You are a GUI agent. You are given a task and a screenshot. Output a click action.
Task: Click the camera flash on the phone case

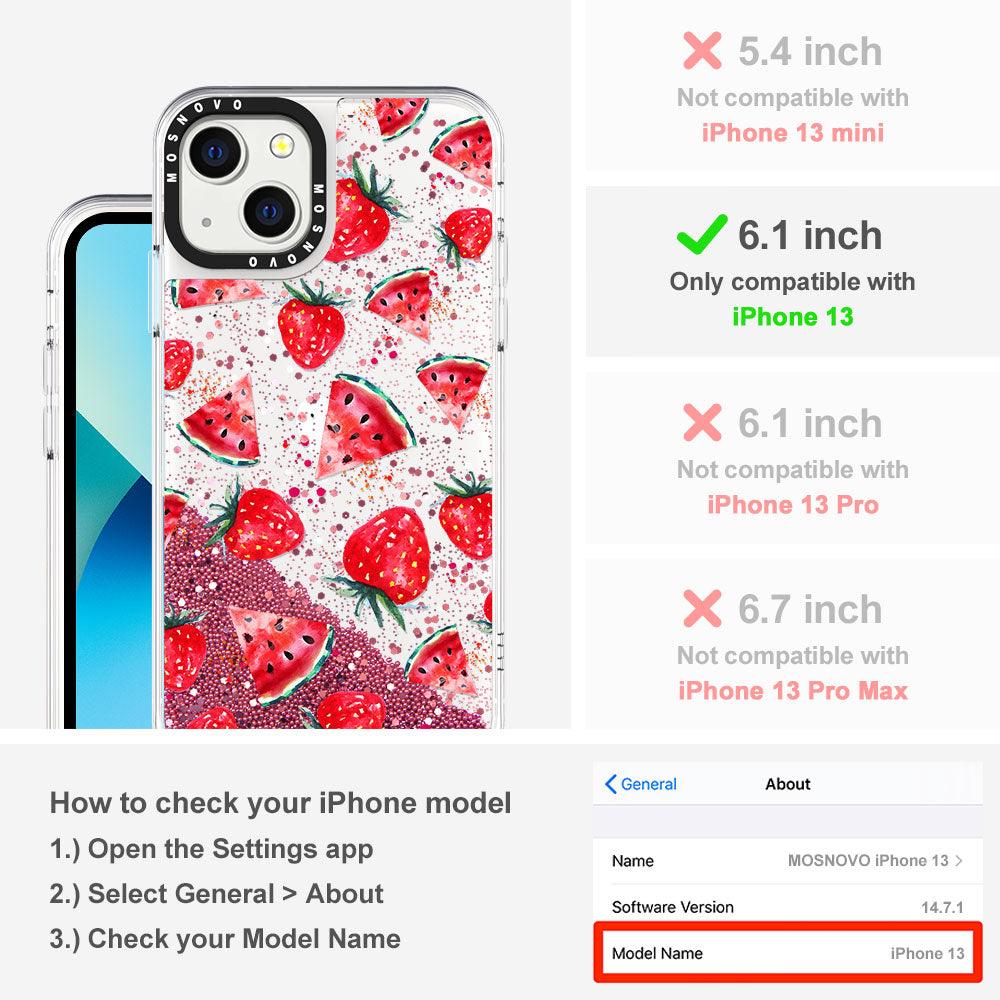pyautogui.click(x=281, y=146)
